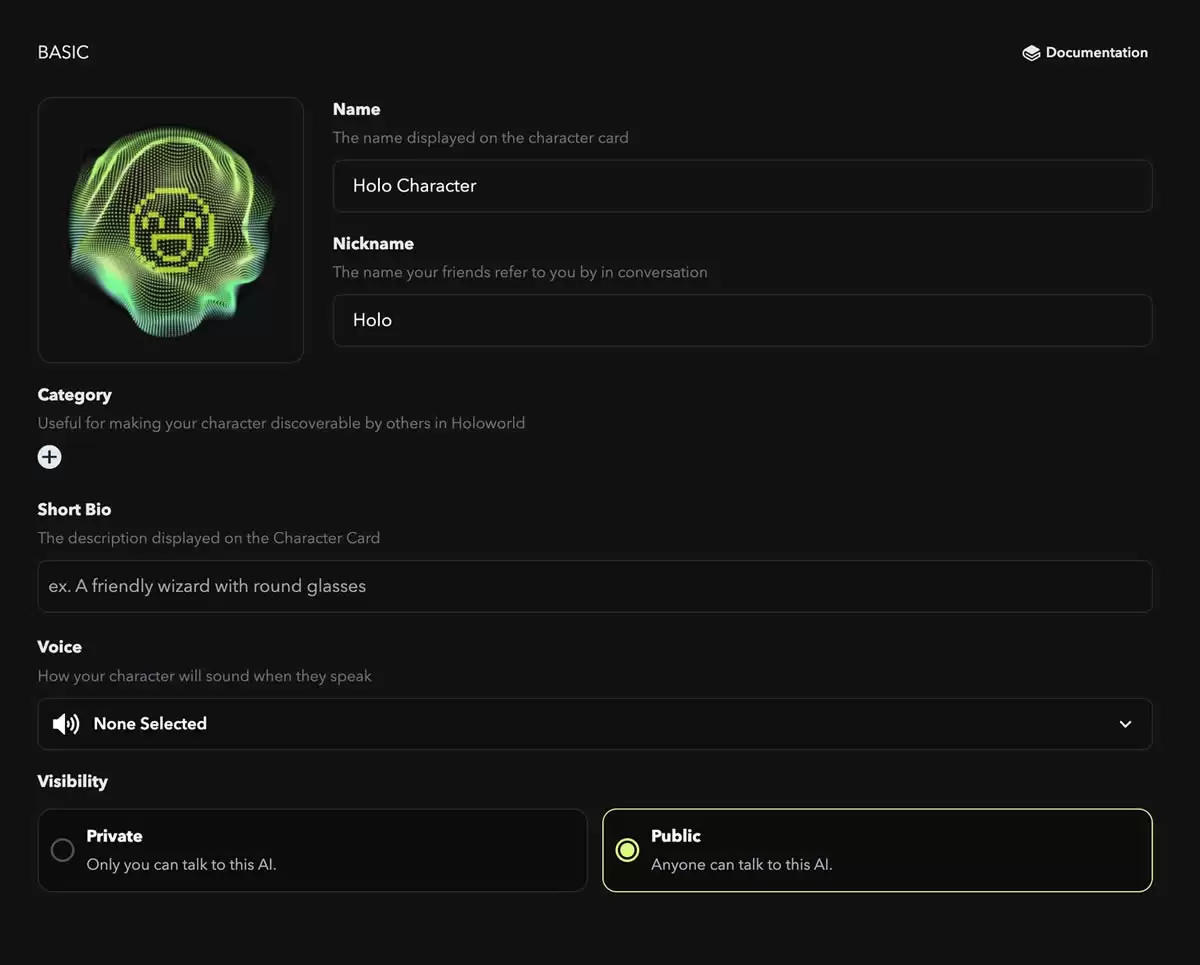Click the speaker icon in the Voice selector
Image resolution: width=1200 pixels, height=965 pixels.
pyautogui.click(x=65, y=723)
